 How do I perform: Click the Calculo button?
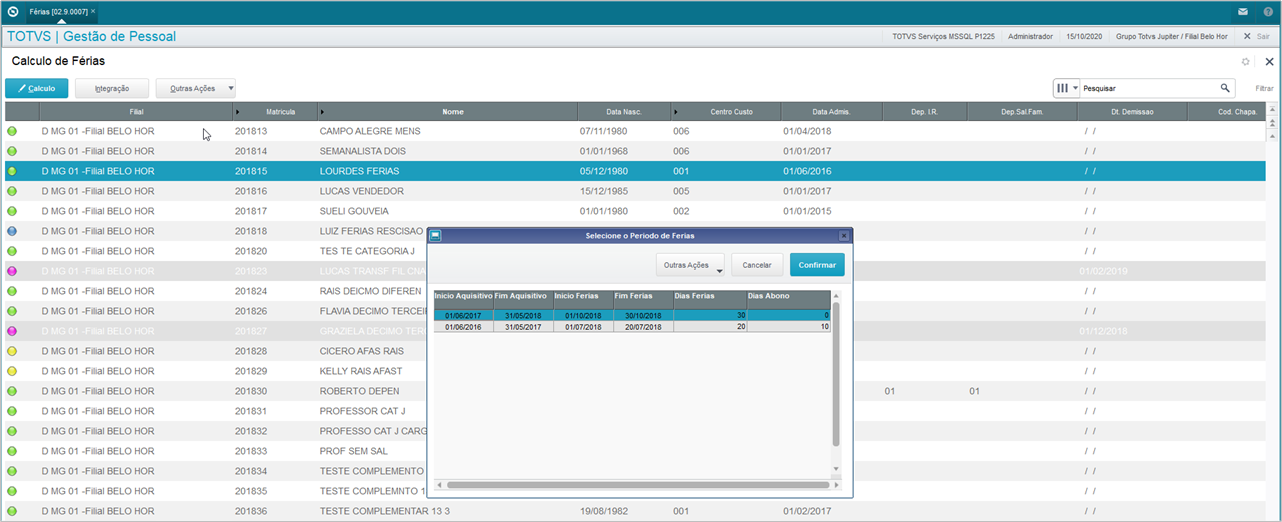37,88
